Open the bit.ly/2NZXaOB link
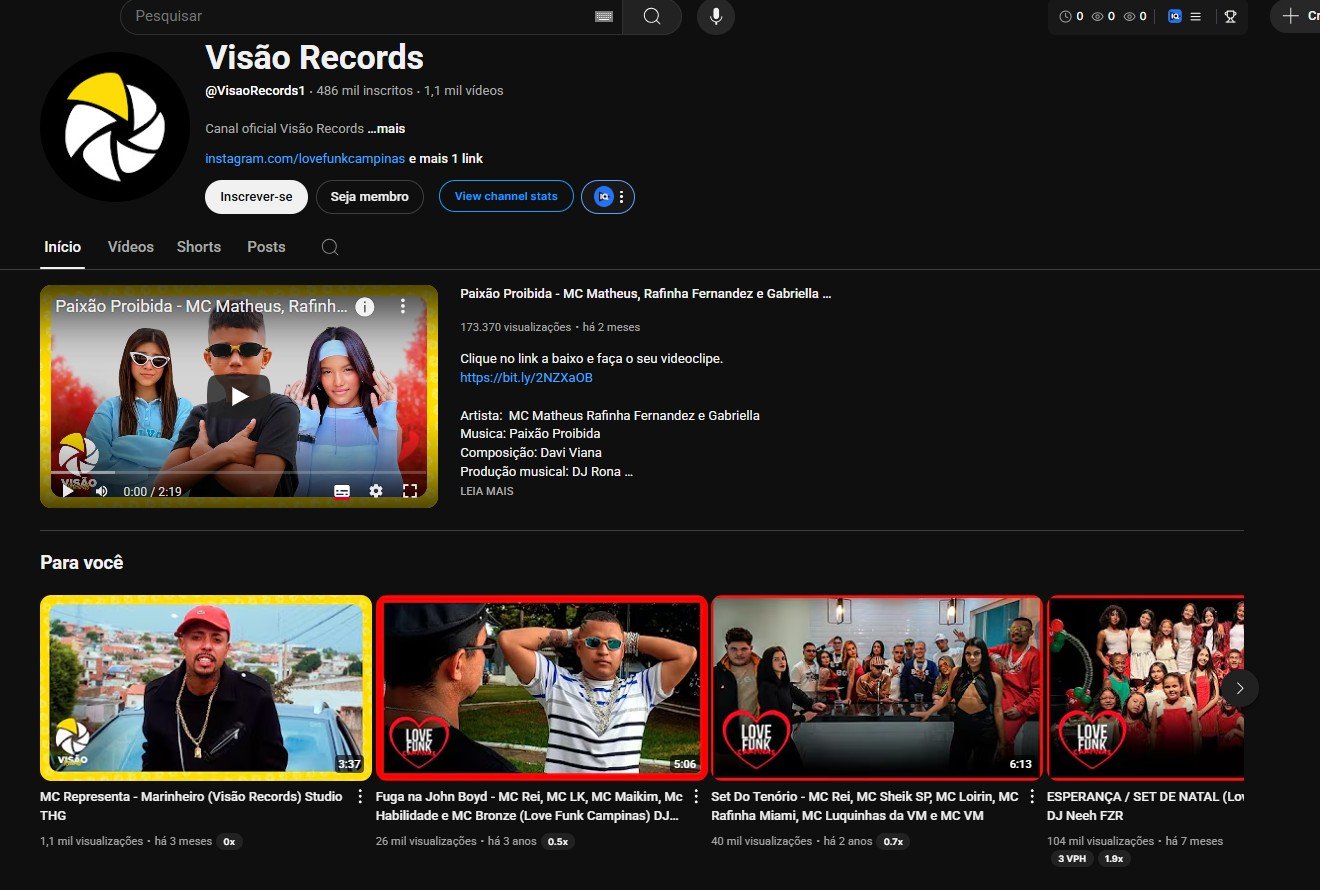 tap(526, 378)
